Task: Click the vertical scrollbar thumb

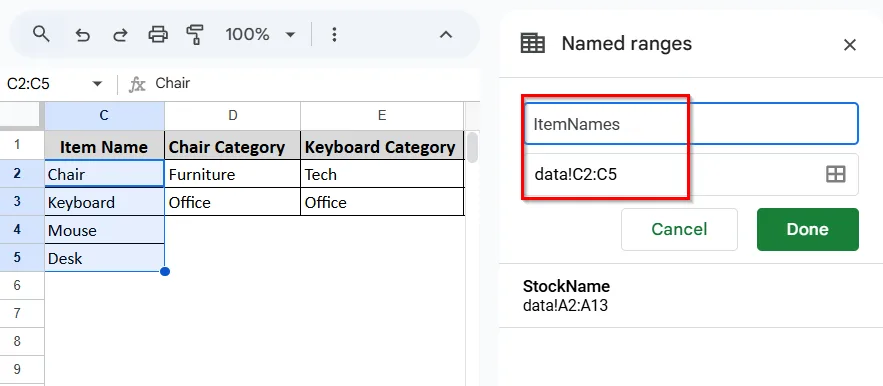Action: click(x=472, y=147)
